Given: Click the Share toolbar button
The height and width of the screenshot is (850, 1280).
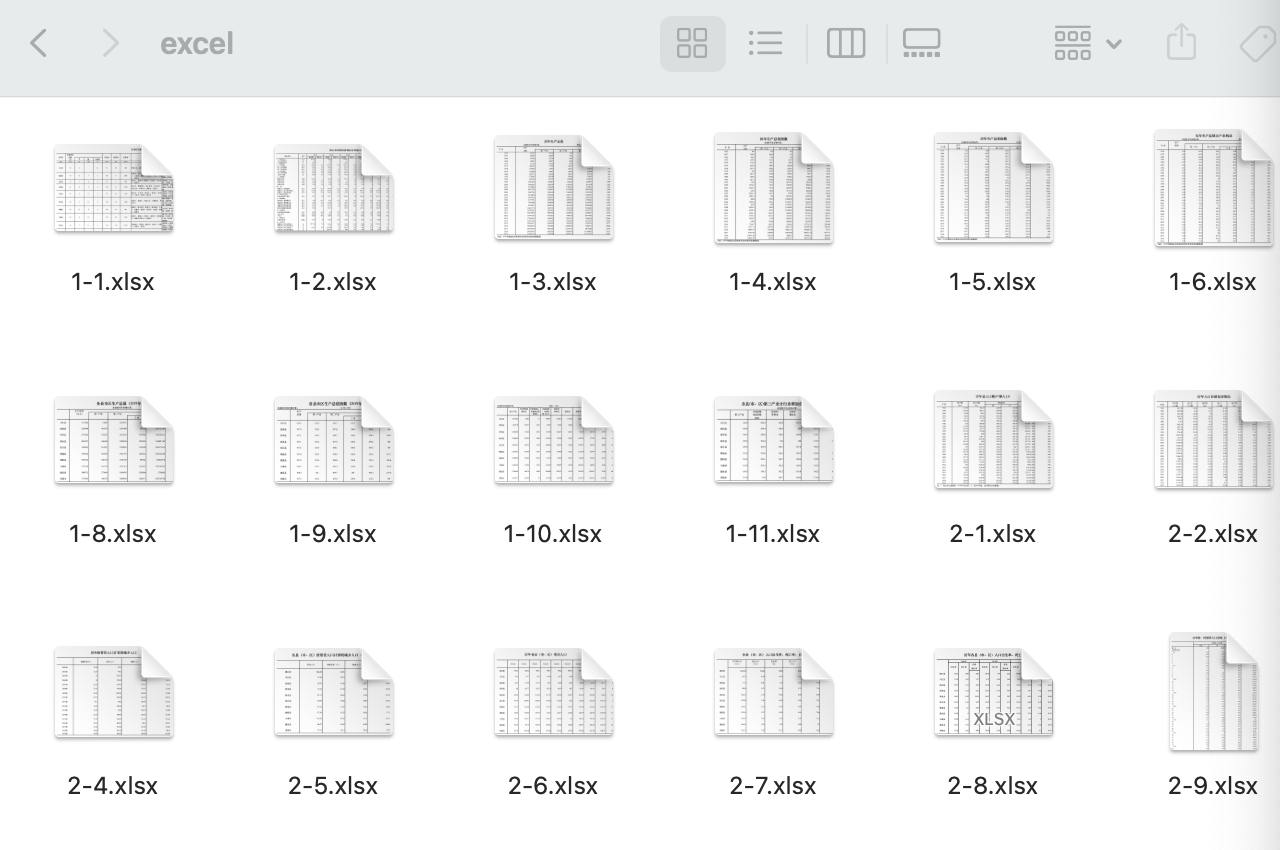Looking at the screenshot, I should pos(1181,43).
